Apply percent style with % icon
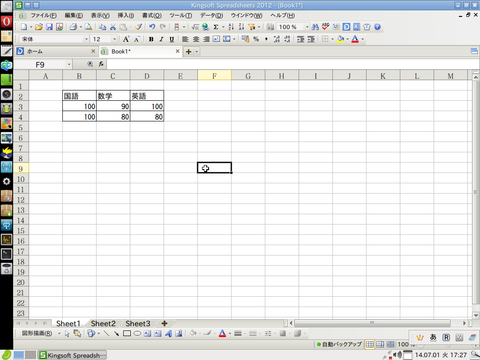This screenshot has height=360, width=480. coord(256,39)
